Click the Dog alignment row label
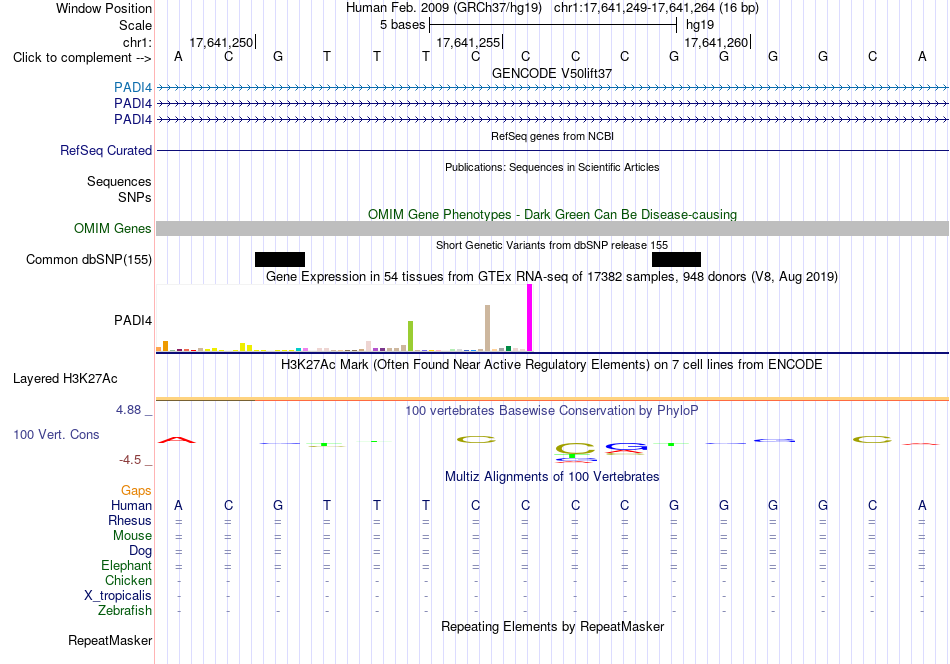 (140, 551)
